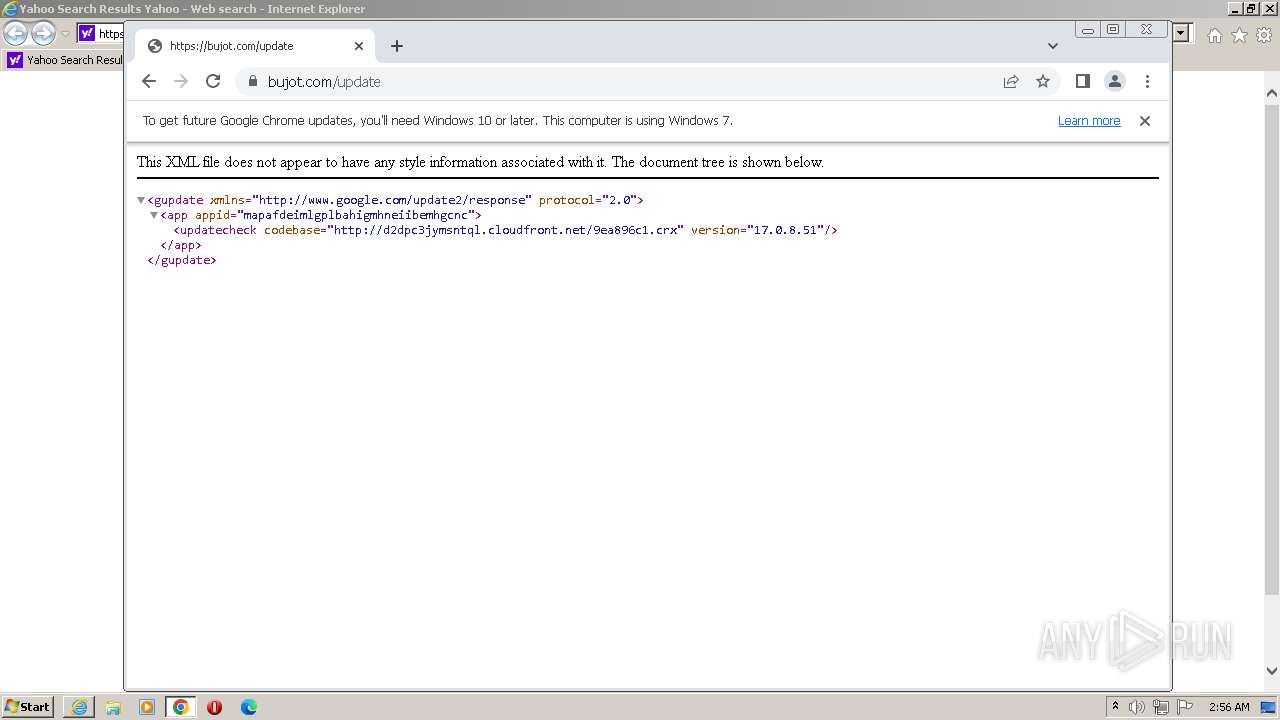Viewport: 1280px width, 720px height.
Task: Go forward in Internet Explorer
Action: [43, 33]
